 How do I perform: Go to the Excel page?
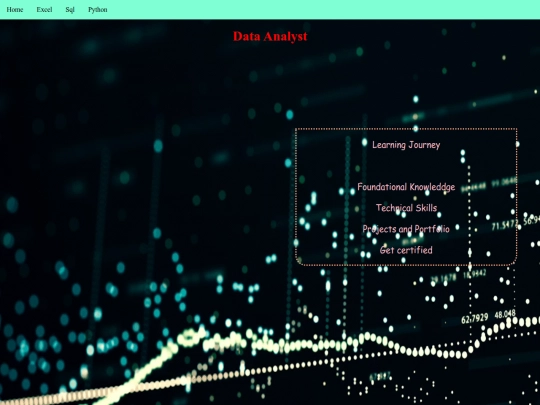tap(44, 10)
